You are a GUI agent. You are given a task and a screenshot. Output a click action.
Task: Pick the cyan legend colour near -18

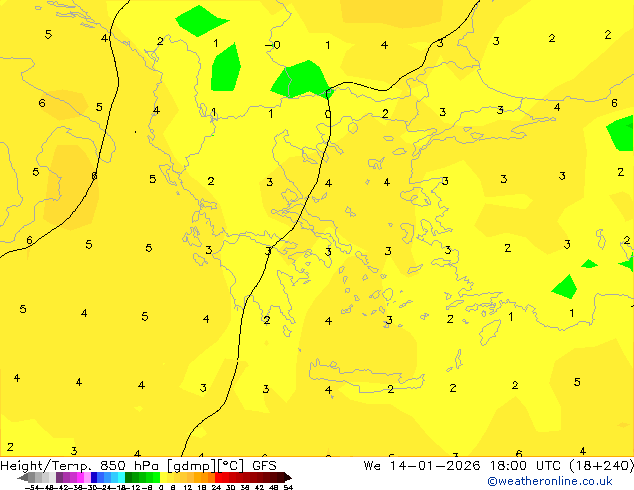point(121,477)
